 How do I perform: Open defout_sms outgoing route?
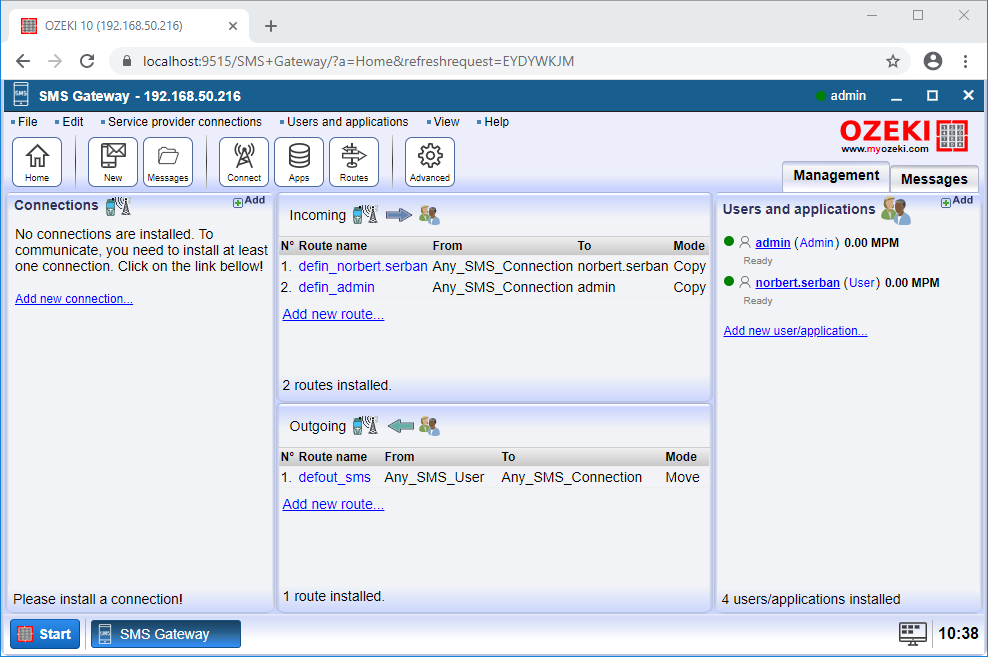coord(335,477)
